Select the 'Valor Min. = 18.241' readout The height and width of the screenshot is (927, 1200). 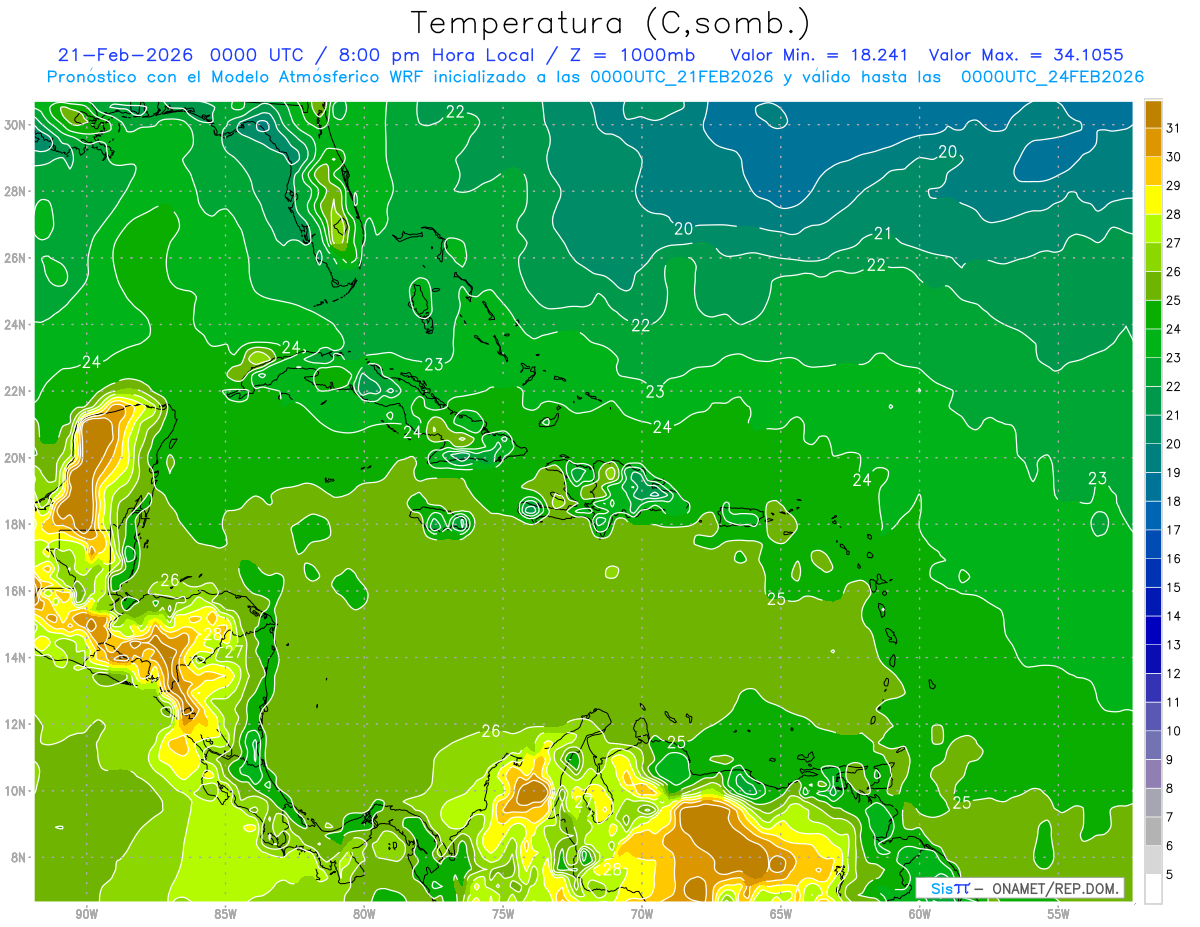tap(821, 54)
